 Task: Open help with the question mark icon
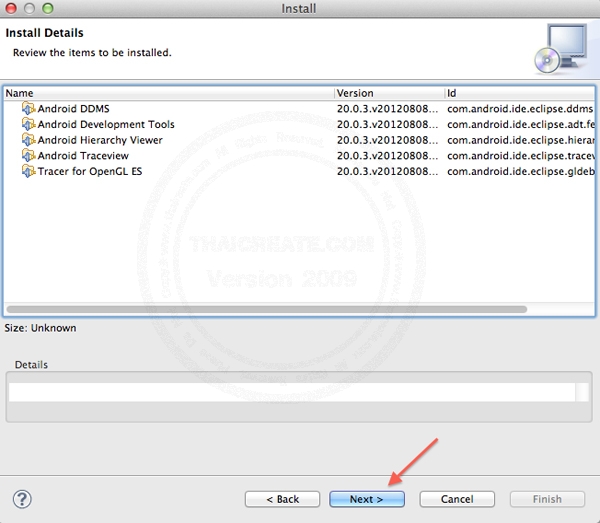coord(22,499)
